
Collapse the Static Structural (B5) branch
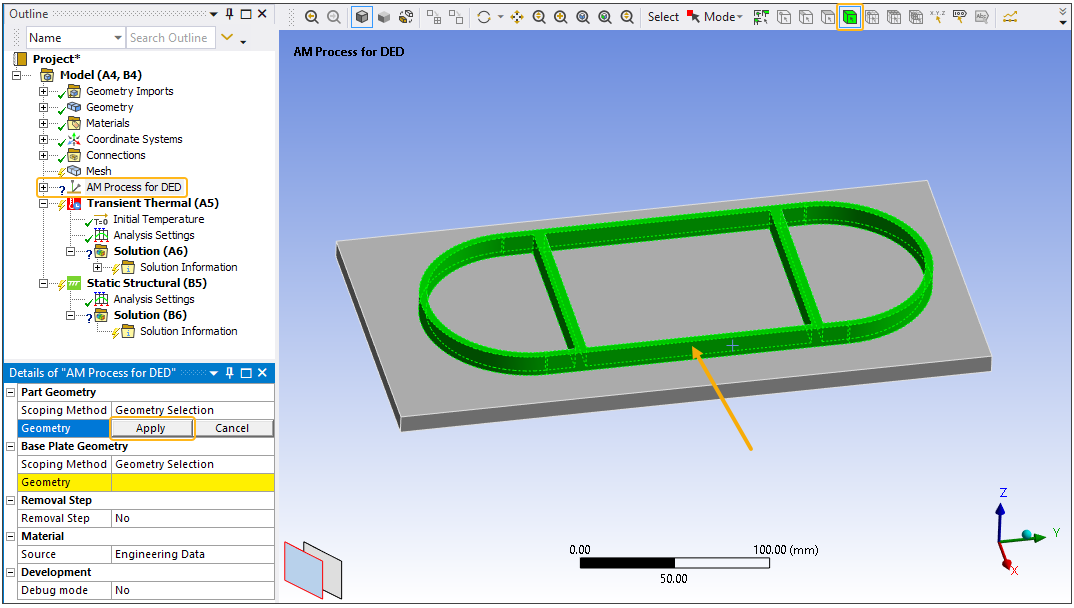tap(43, 283)
